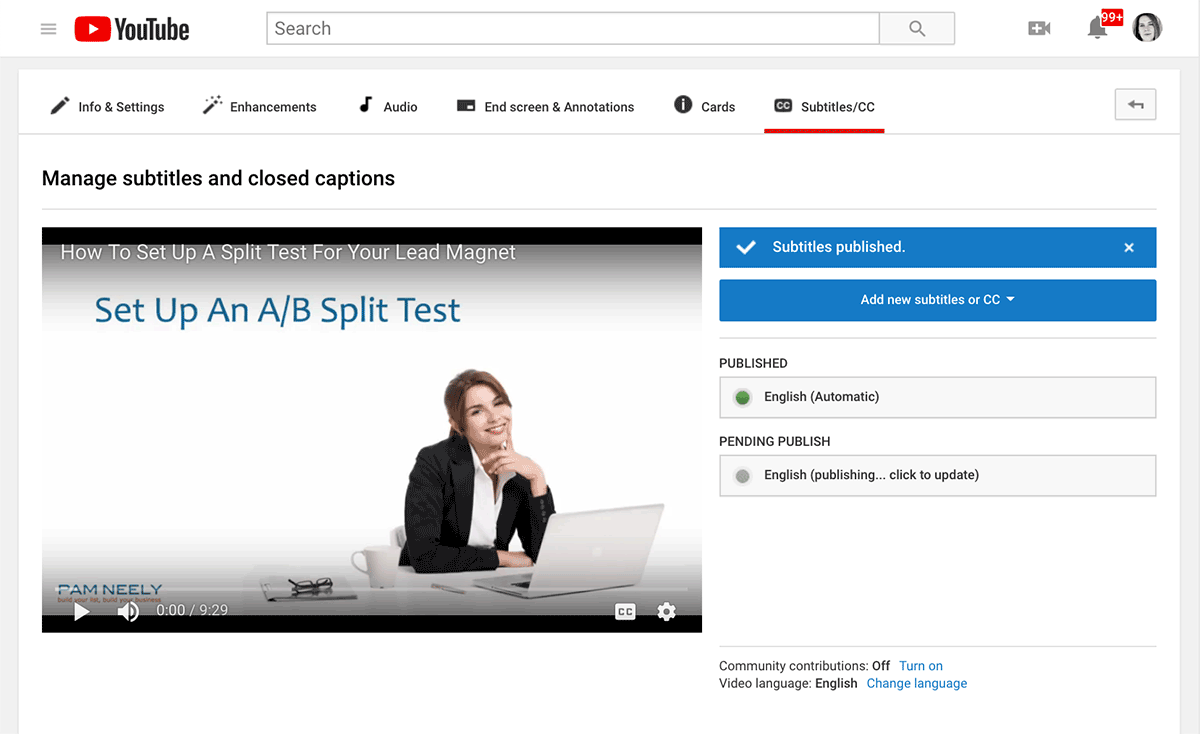This screenshot has height=734, width=1200.
Task: Click the YouTube home logo
Action: [132, 29]
